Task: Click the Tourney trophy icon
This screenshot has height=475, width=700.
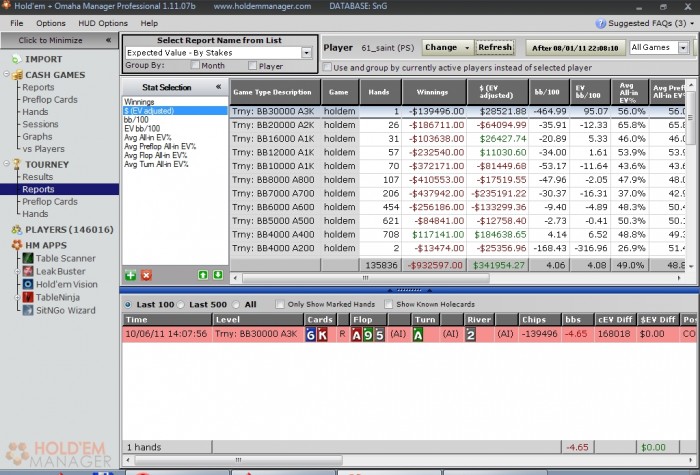Action: coord(17,164)
